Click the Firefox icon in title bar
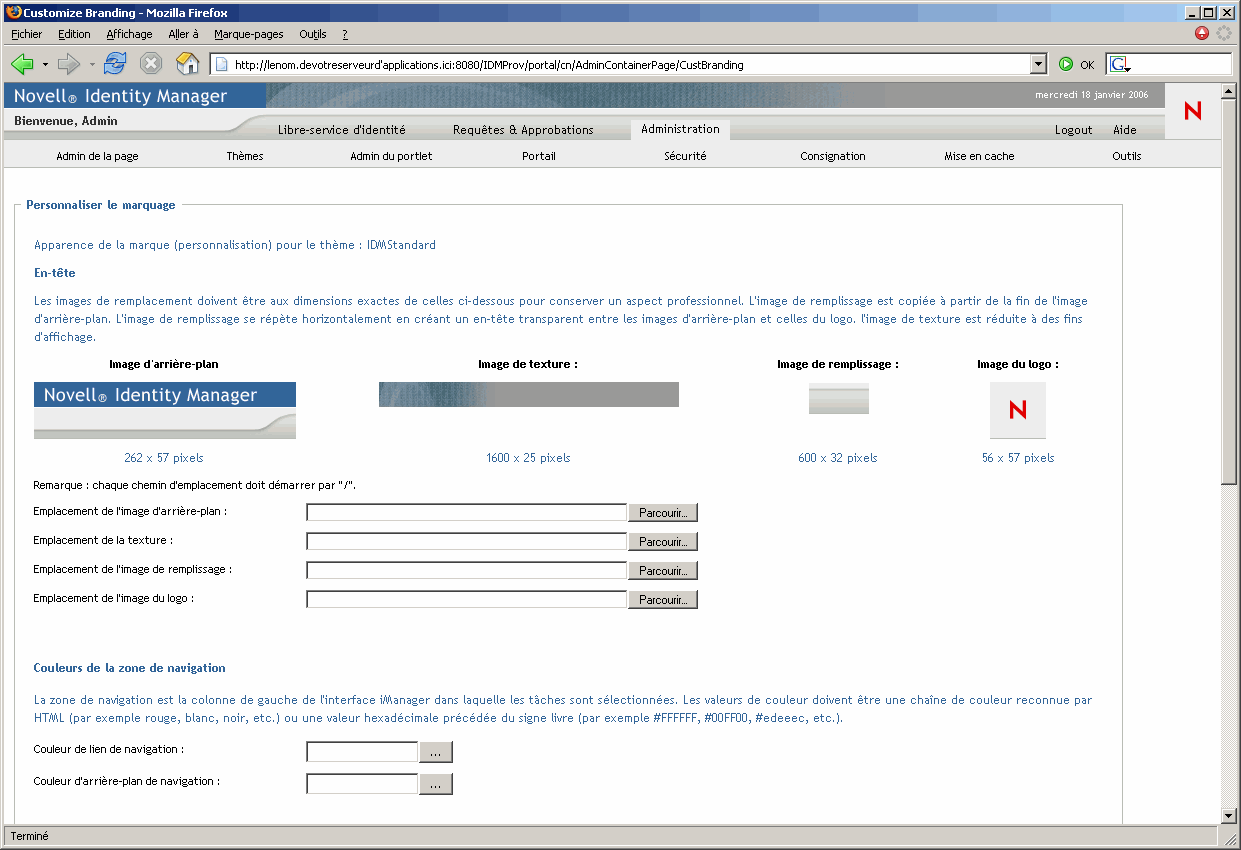Viewport: 1241px width, 850px height. tap(12, 13)
